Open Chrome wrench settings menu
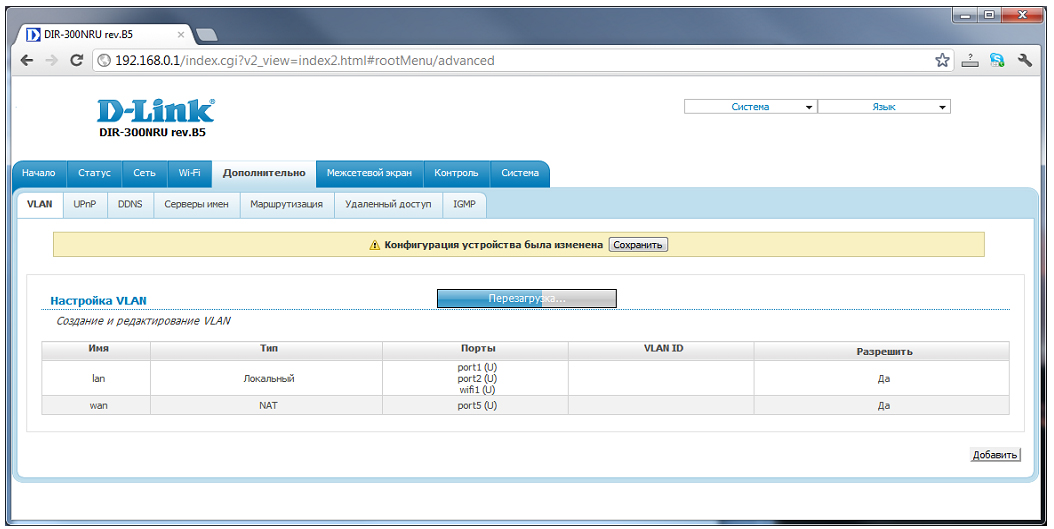The image size is (1054, 529). [1024, 60]
